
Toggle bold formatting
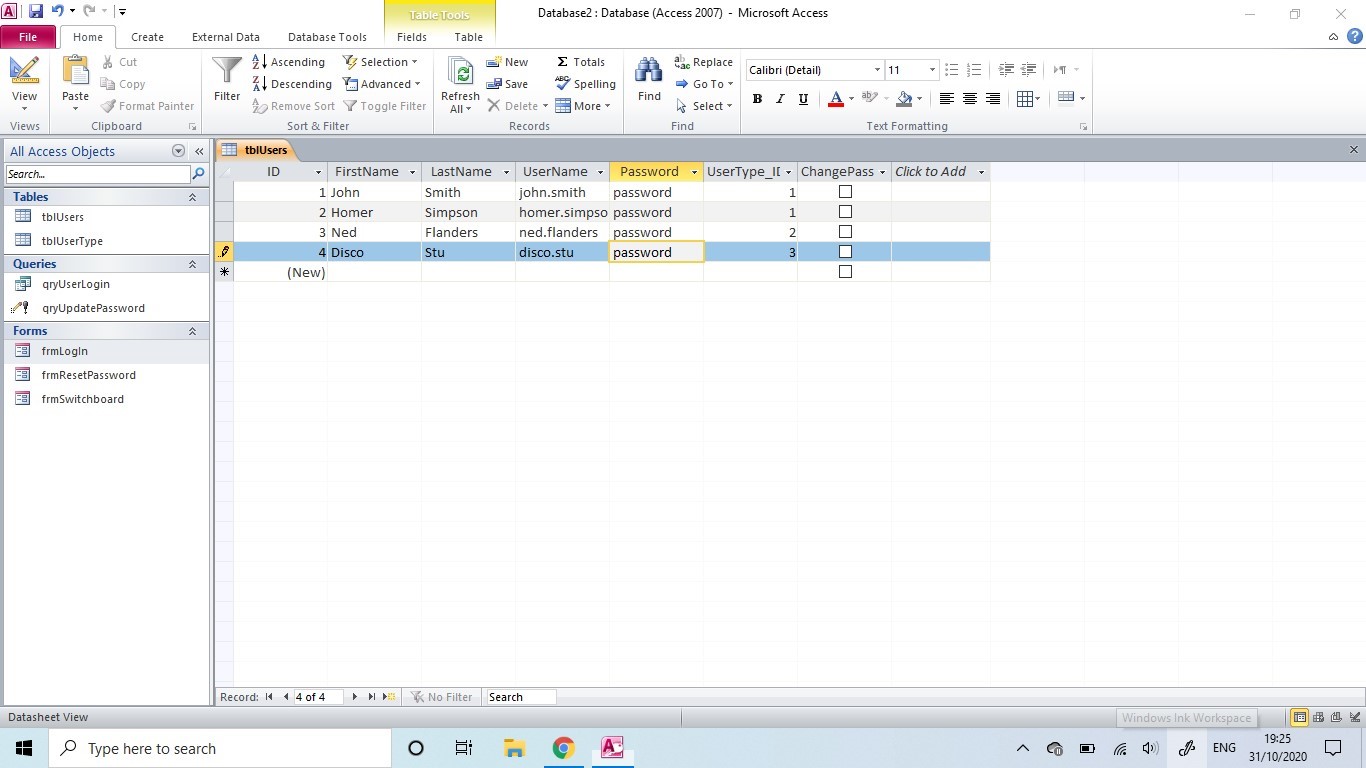pyautogui.click(x=757, y=98)
